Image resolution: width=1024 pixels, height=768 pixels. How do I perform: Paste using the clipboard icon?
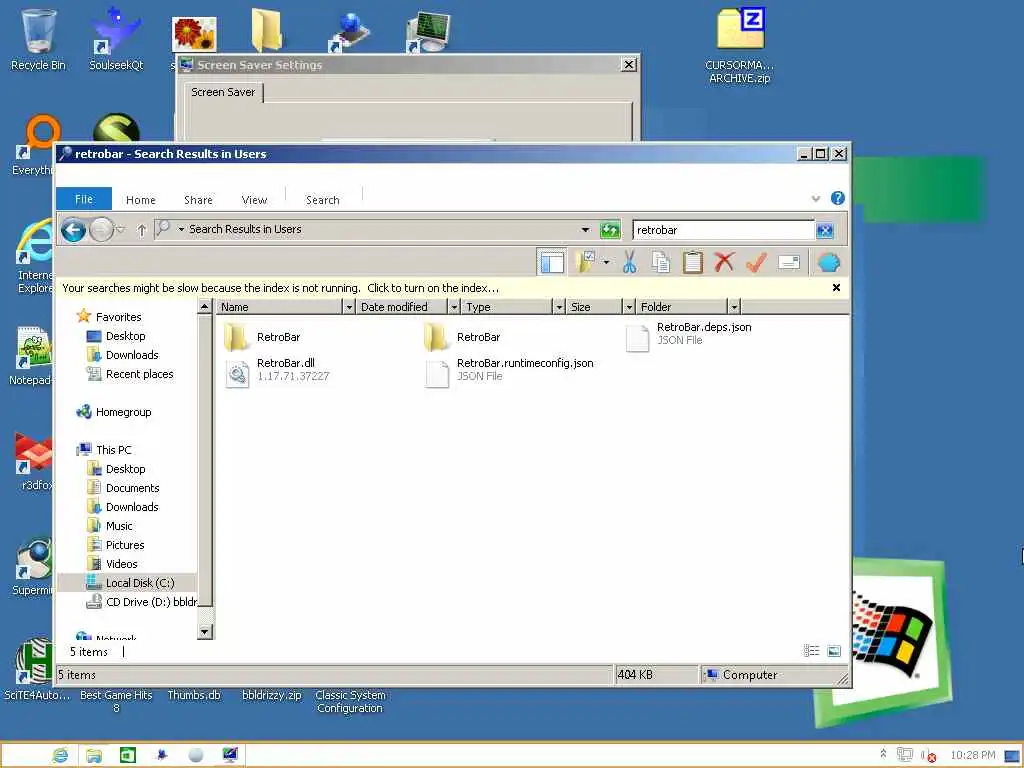(x=692, y=263)
